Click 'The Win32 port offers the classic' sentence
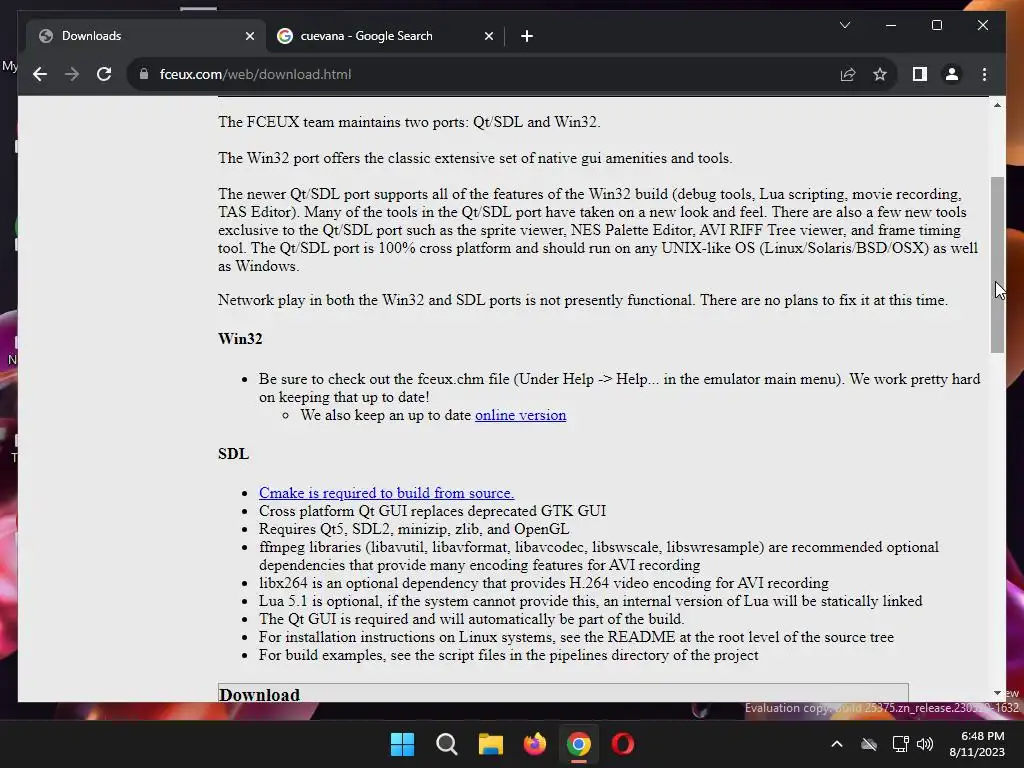 [475, 158]
